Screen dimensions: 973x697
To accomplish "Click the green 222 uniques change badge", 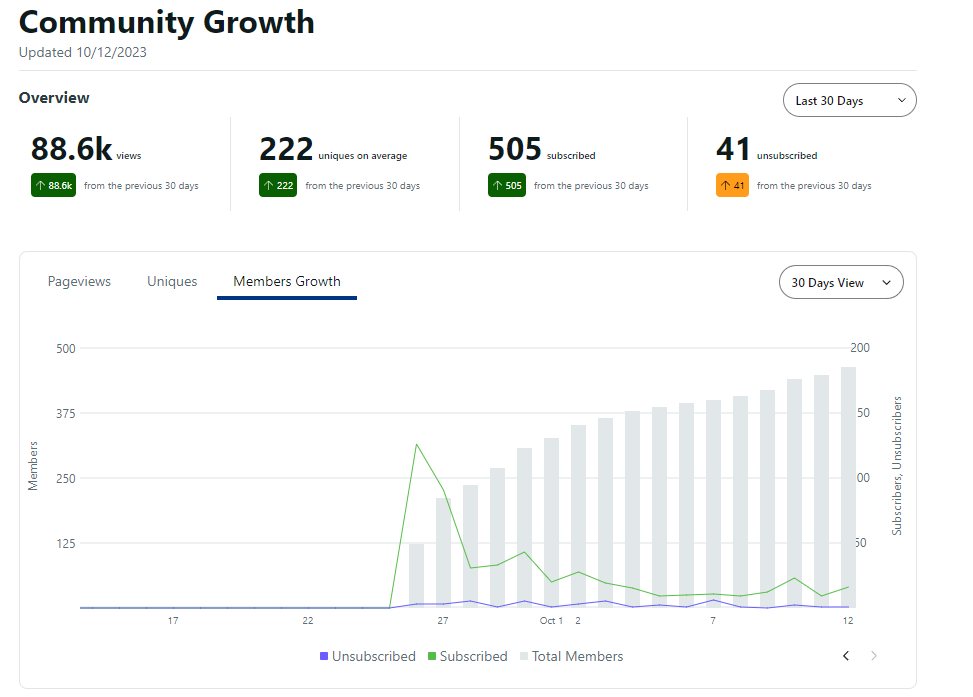I will click(278, 185).
